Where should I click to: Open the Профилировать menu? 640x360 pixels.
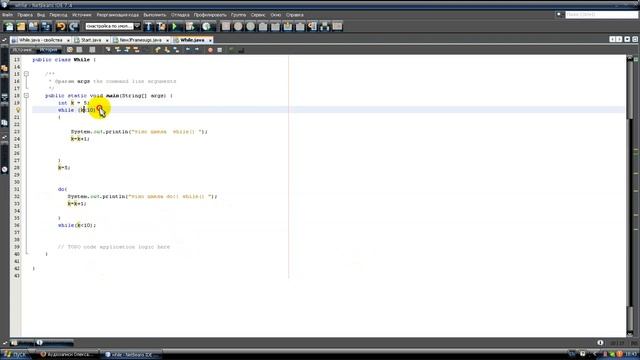[210, 15]
